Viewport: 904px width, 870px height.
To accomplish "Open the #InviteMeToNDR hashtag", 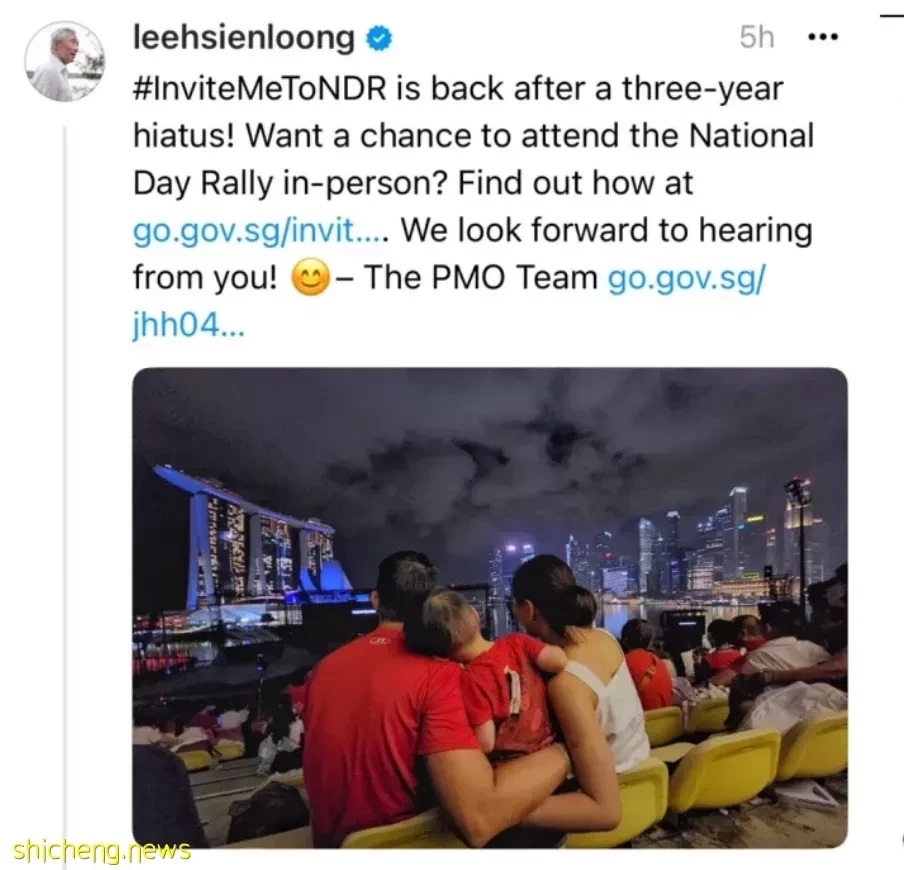I will click(259, 89).
